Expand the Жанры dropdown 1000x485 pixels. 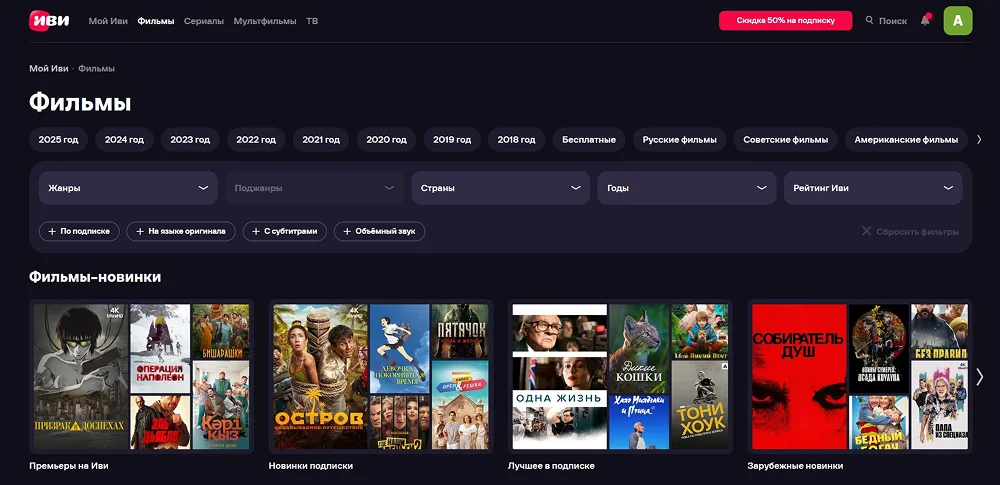(x=128, y=188)
